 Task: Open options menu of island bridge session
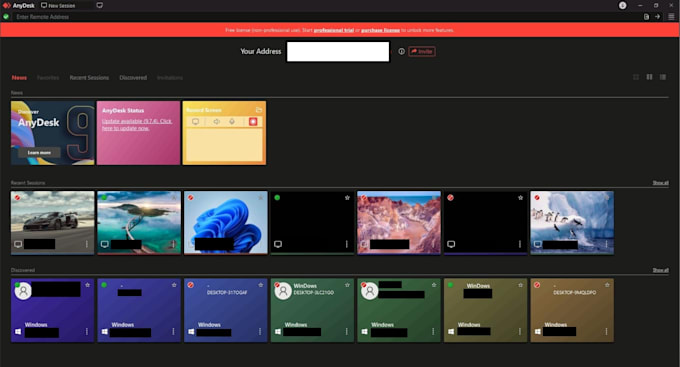pos(173,244)
